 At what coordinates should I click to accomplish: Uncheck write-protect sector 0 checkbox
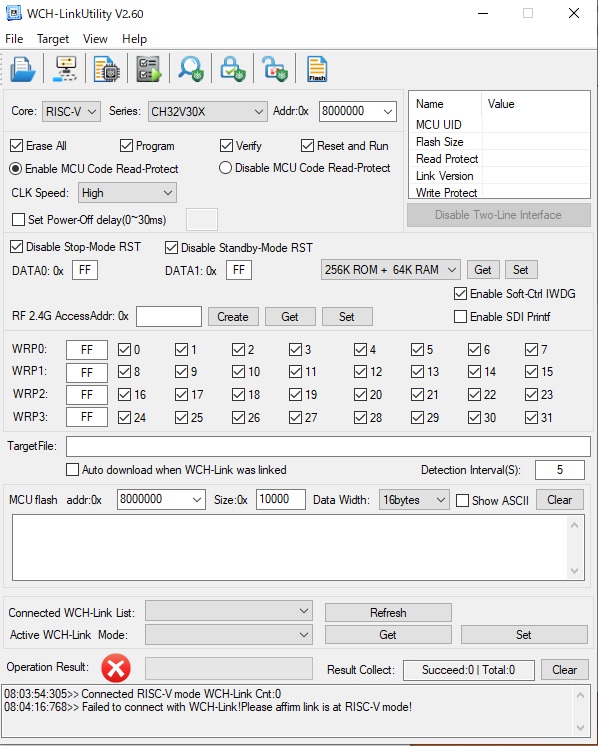[124, 350]
